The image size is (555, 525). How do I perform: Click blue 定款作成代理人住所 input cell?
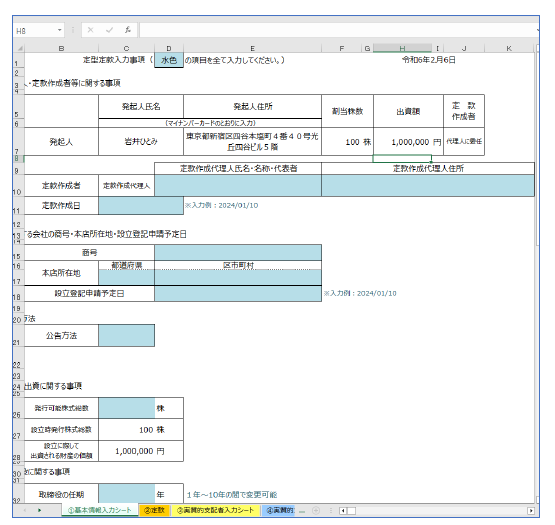pos(428,186)
